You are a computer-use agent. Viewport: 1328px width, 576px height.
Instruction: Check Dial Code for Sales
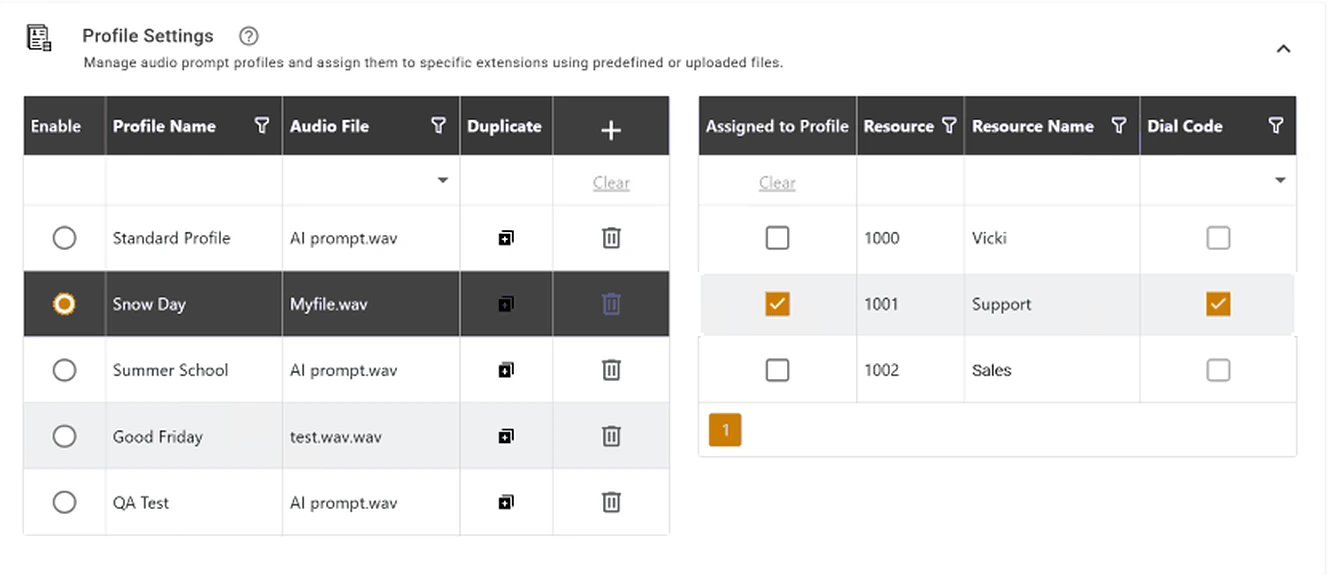point(1218,370)
